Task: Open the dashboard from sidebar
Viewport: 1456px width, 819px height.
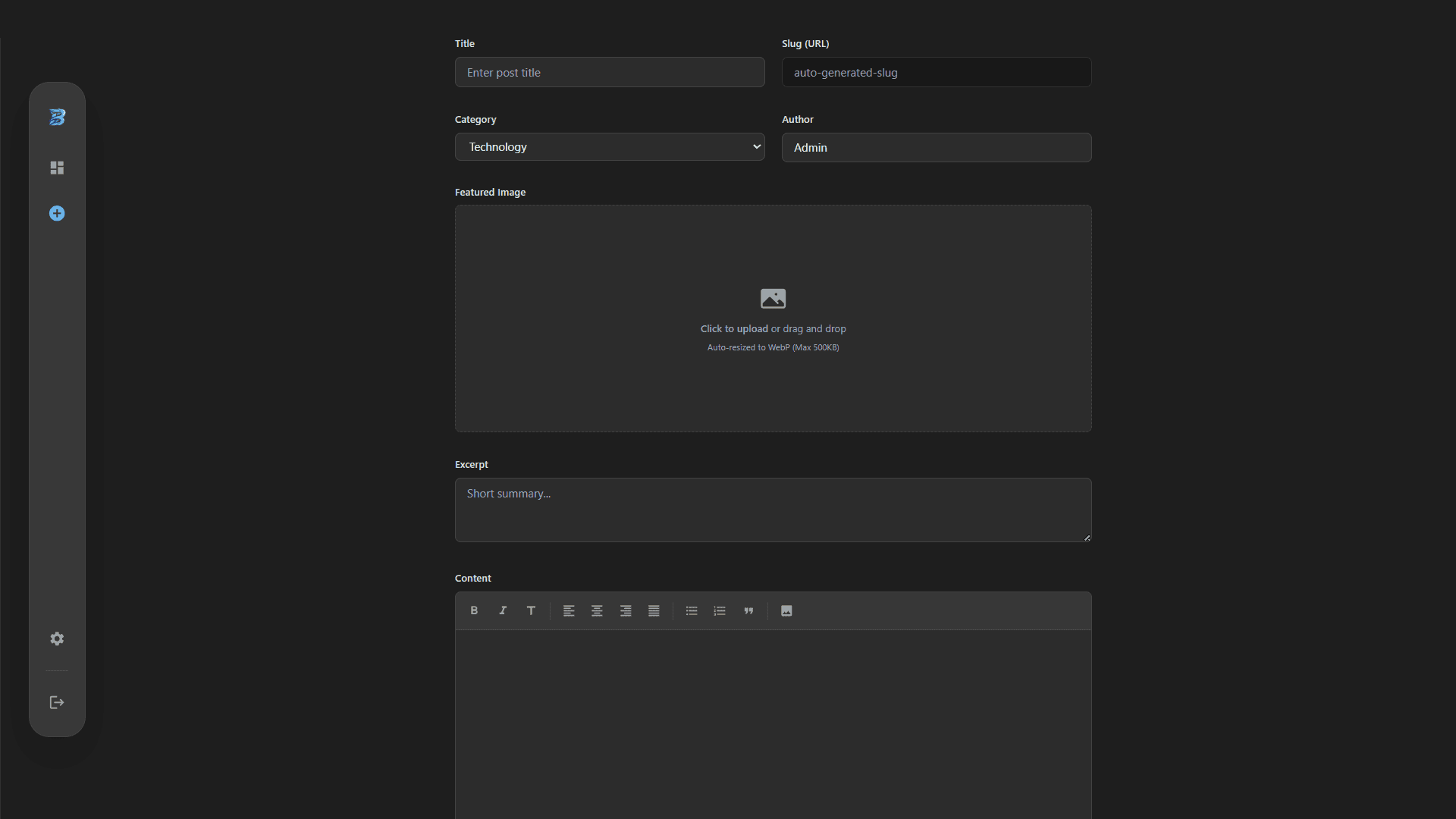Action: pos(57,168)
